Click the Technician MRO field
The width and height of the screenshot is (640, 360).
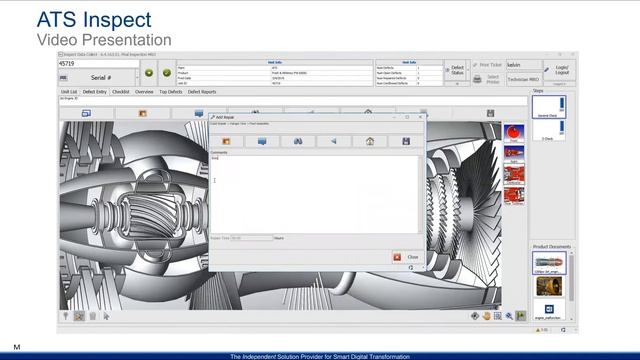coord(524,79)
